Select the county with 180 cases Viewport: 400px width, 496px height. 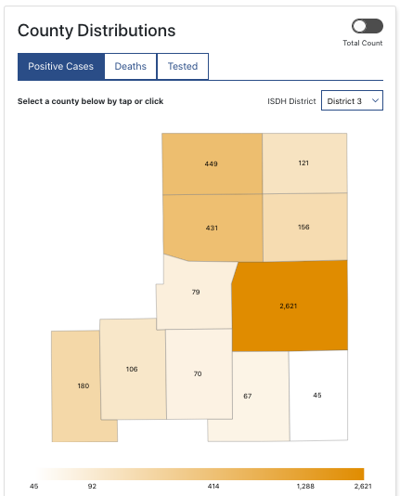[x=83, y=386]
